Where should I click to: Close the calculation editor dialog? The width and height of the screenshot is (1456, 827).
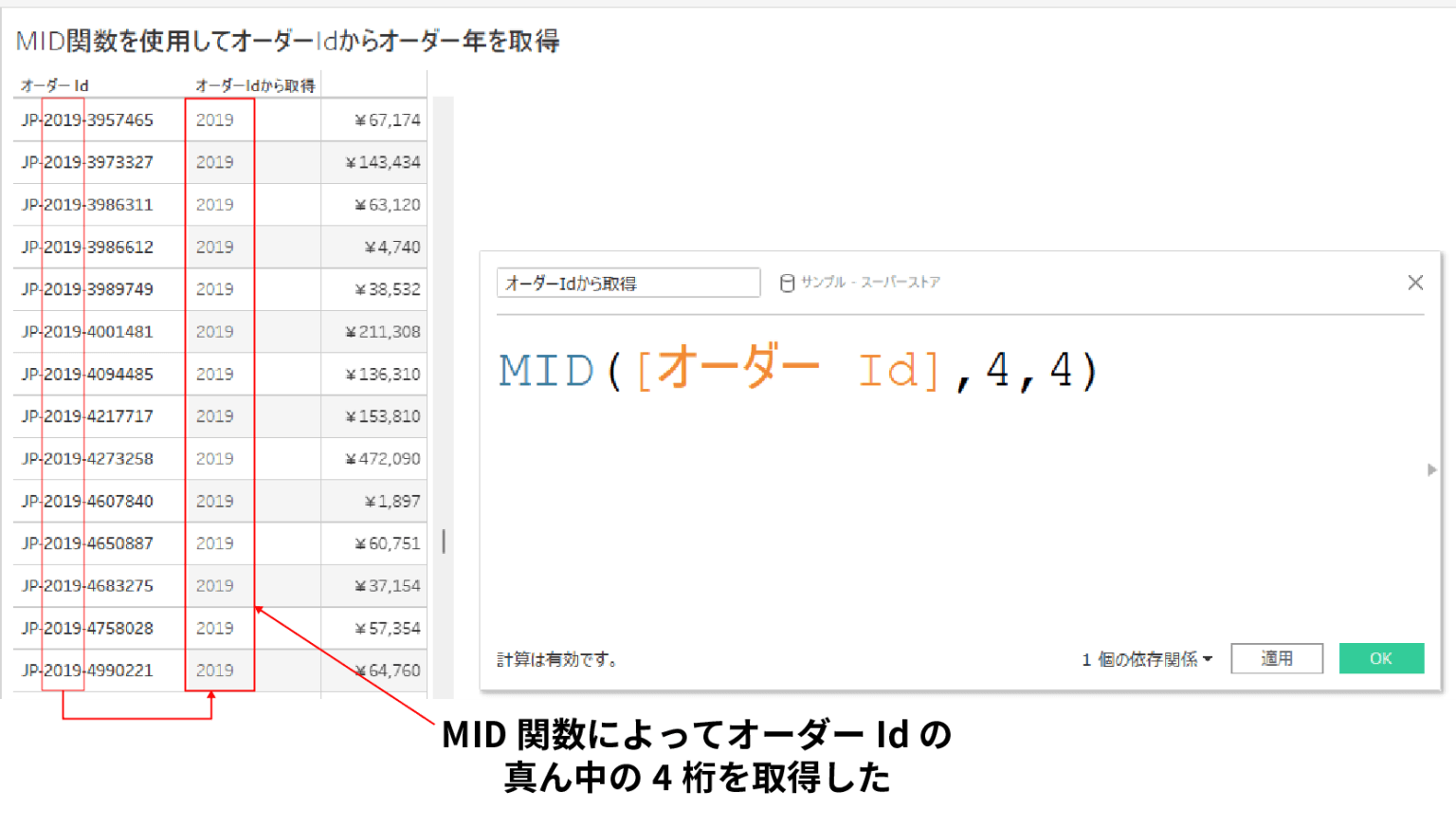1415,282
